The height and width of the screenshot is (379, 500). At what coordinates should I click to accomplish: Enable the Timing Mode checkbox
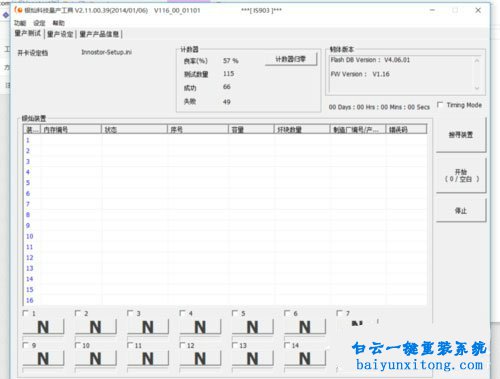tap(440, 105)
